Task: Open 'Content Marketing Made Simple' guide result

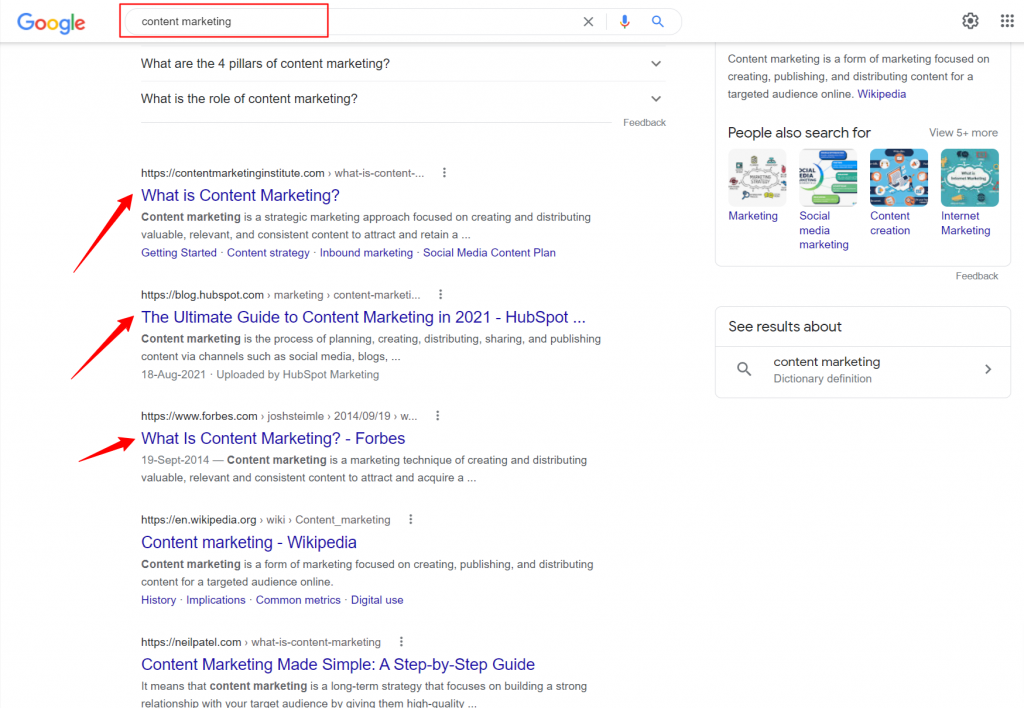Action: (338, 664)
